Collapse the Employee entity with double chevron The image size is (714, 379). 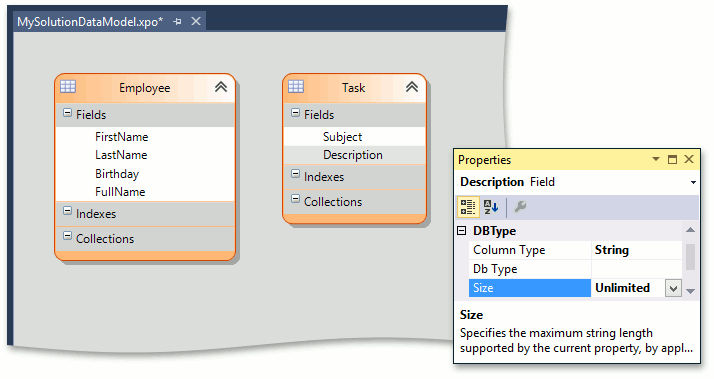click(x=221, y=87)
